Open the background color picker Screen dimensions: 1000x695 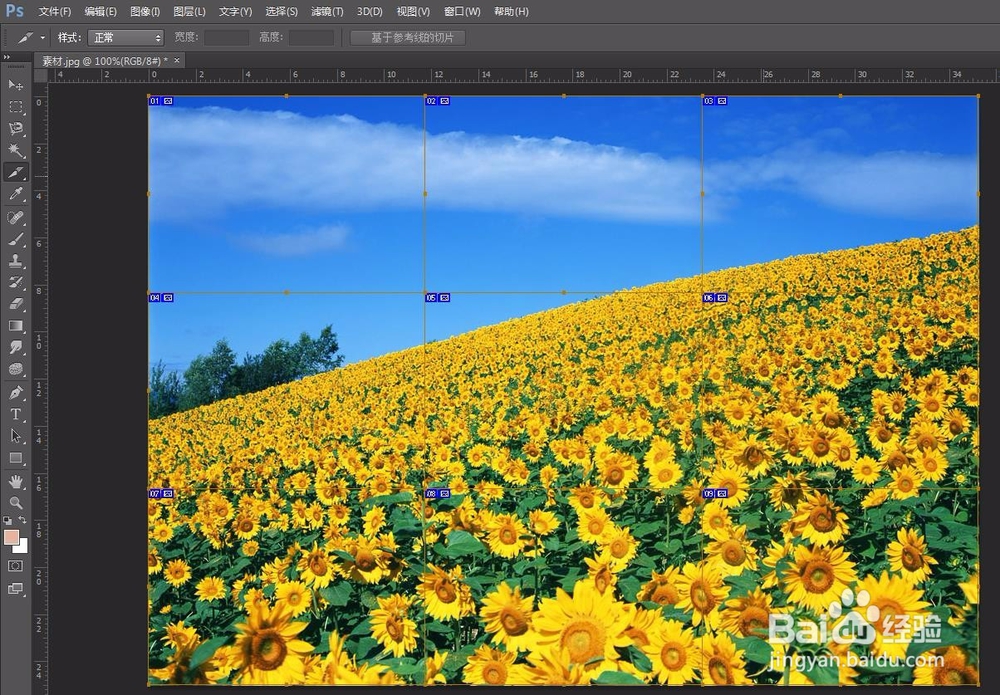(x=23, y=548)
